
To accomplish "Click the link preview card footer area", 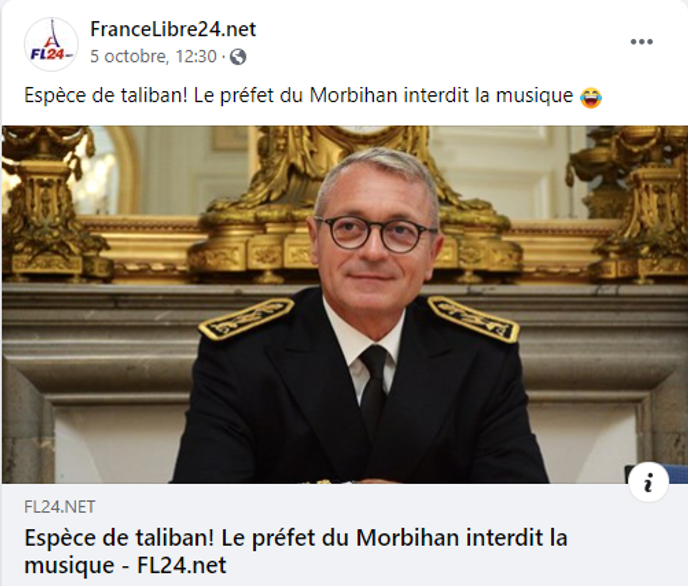I will pyautogui.click(x=344, y=535).
